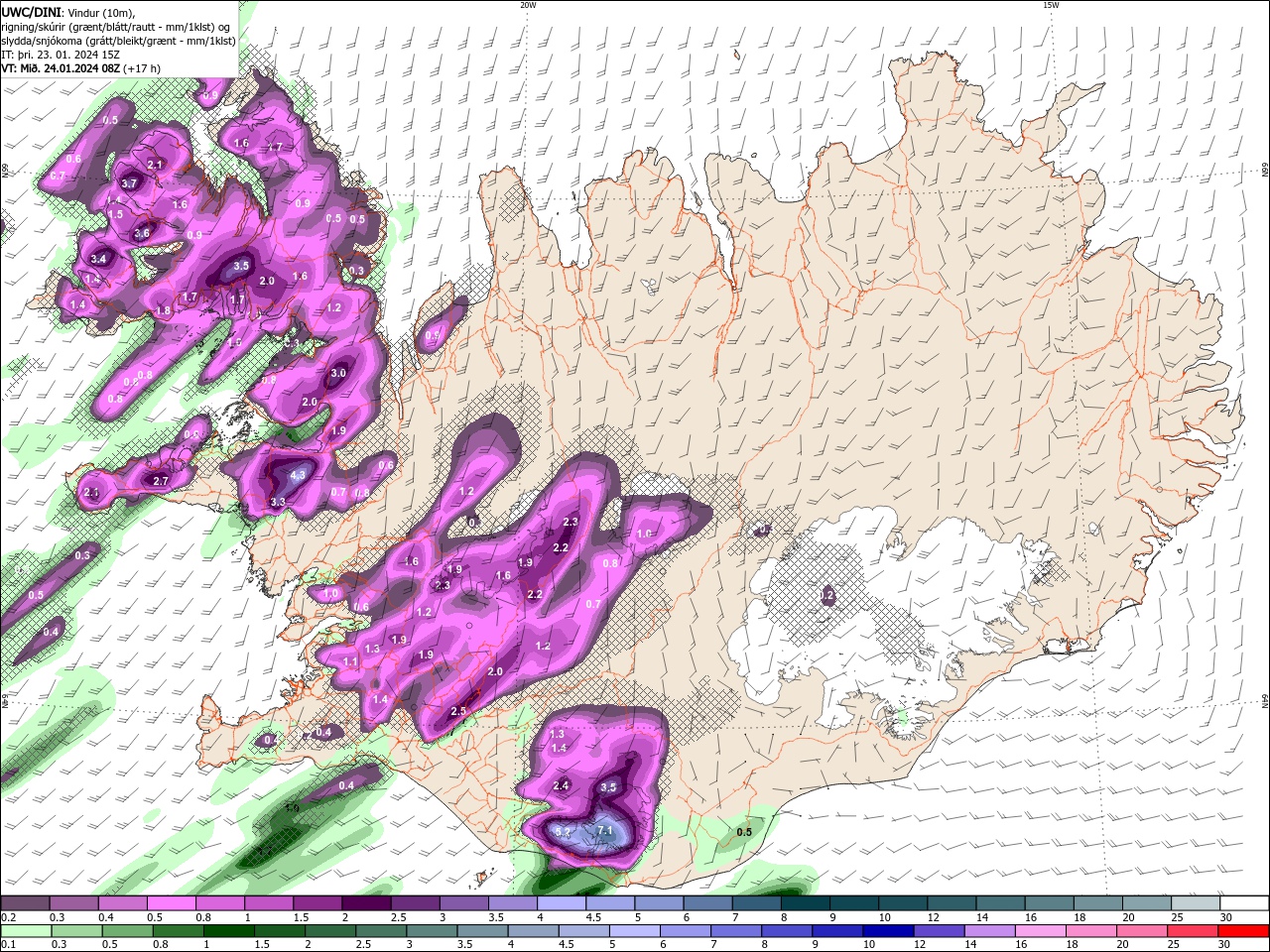Screen dimensions: 1270x952
Task: Click the 3.4 value on the map
Action: (x=98, y=259)
